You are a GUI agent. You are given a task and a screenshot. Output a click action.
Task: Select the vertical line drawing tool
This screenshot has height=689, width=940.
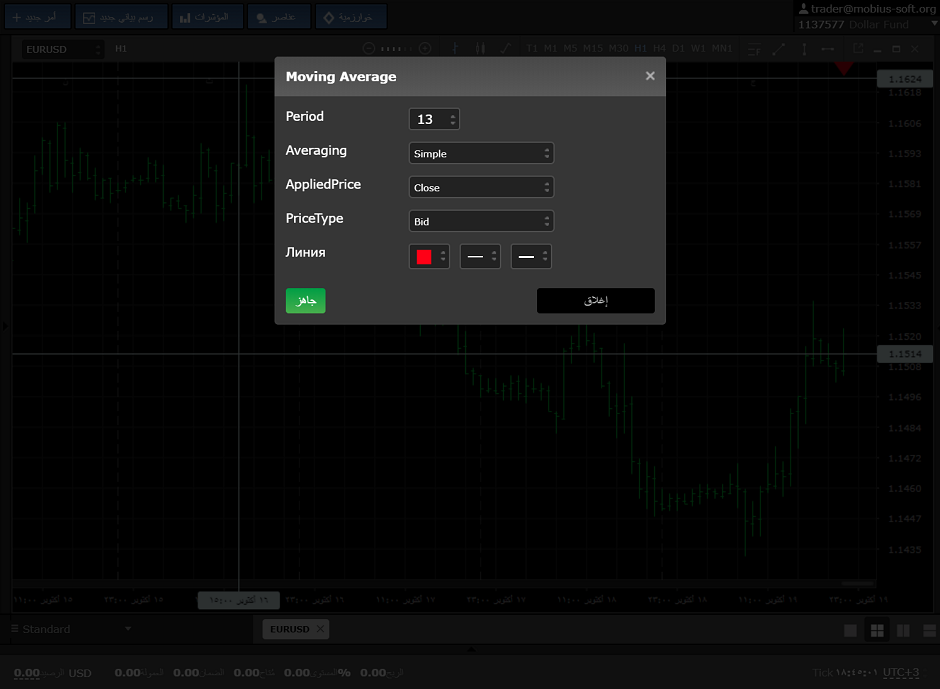pyautogui.click(x=804, y=49)
